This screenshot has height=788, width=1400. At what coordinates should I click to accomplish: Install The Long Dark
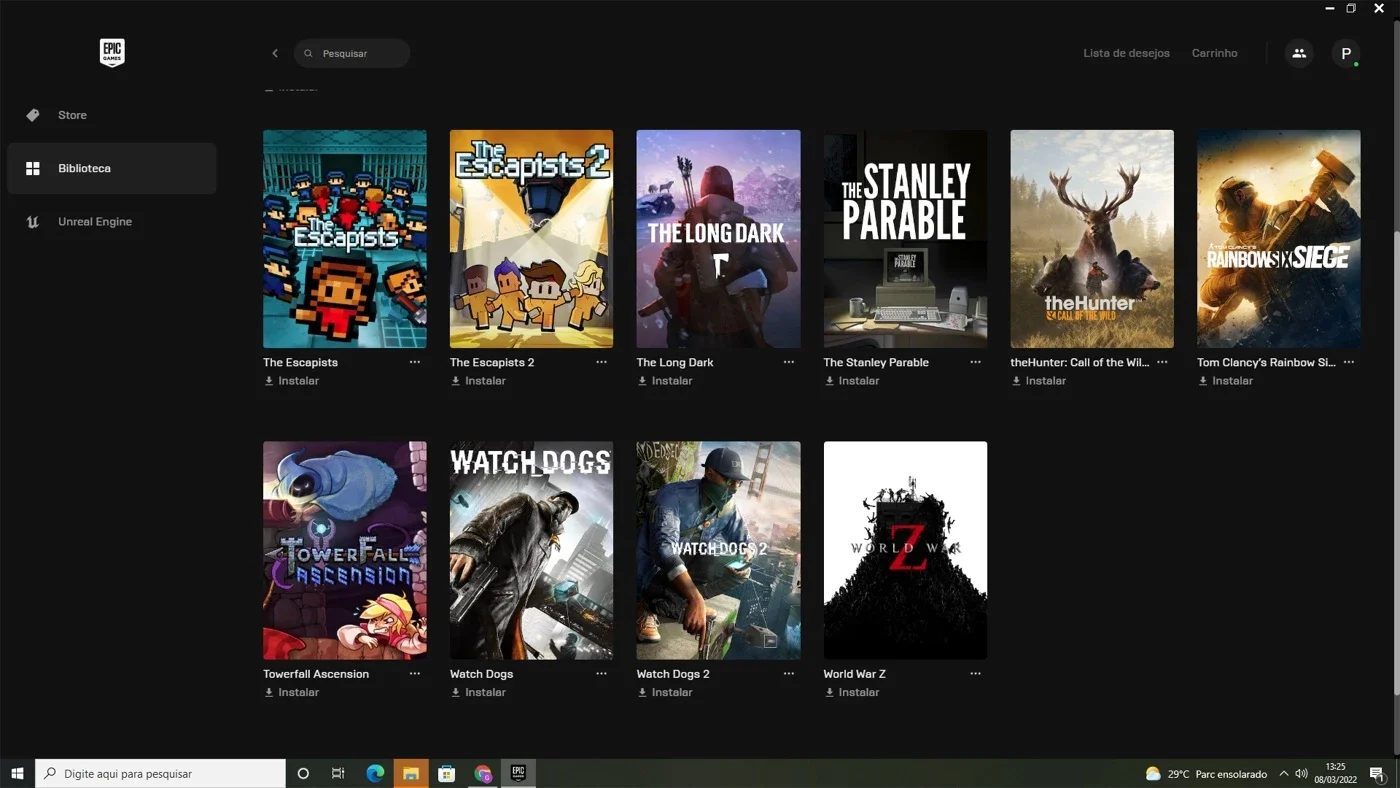click(665, 381)
